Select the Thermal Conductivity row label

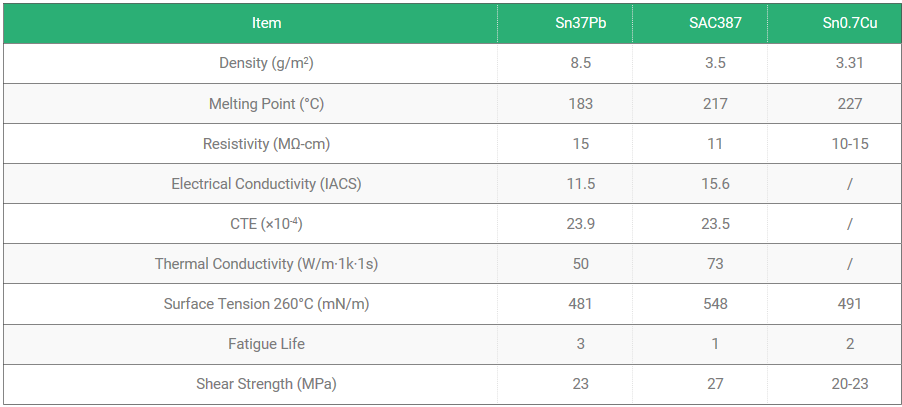(266, 264)
